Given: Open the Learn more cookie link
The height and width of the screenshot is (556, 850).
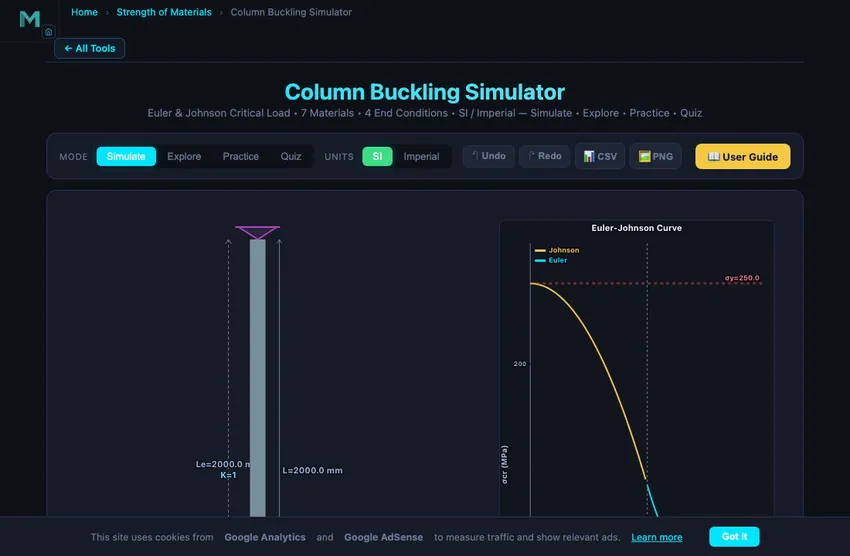Looking at the screenshot, I should tap(656, 537).
